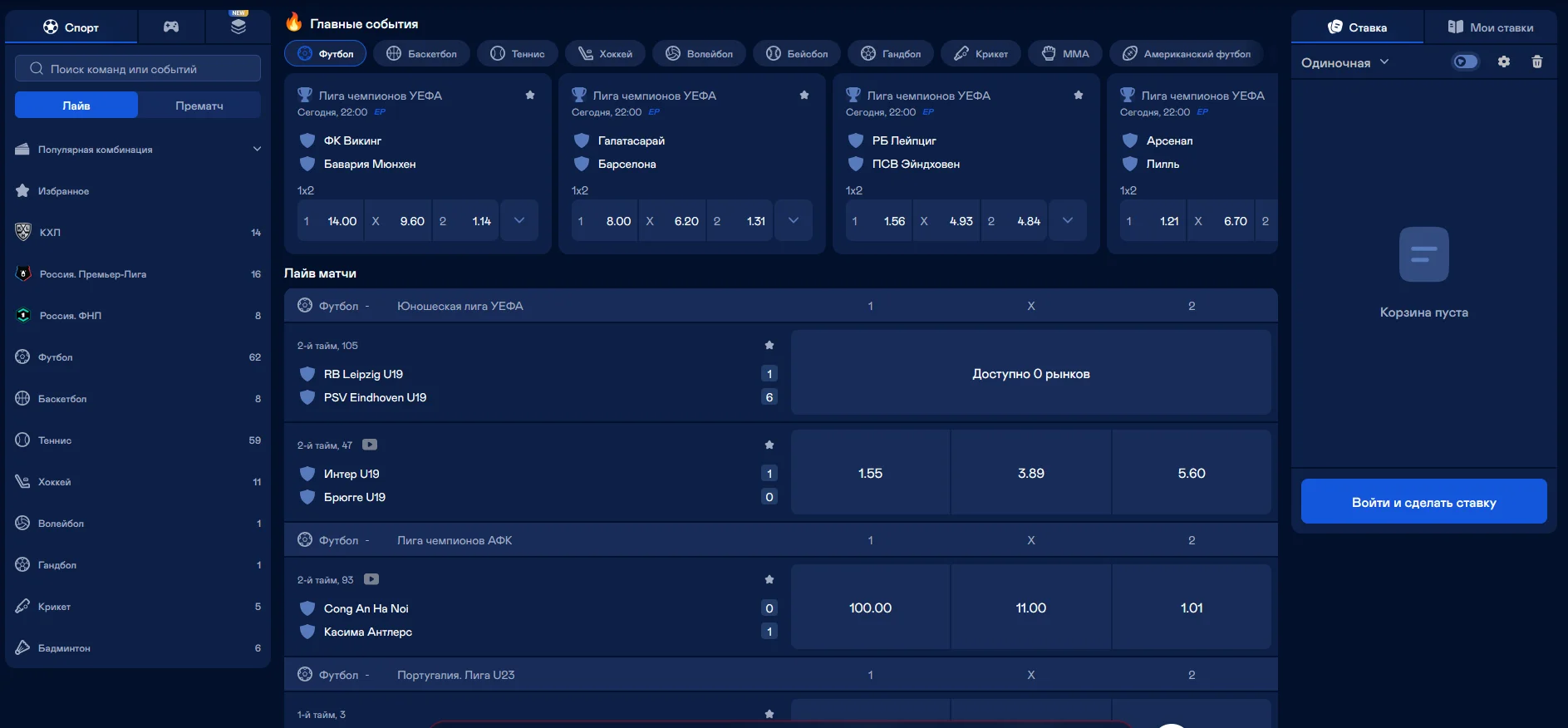This screenshot has width=1568, height=728.
Task: Open bet slip settings gear icon
Action: click(1504, 61)
